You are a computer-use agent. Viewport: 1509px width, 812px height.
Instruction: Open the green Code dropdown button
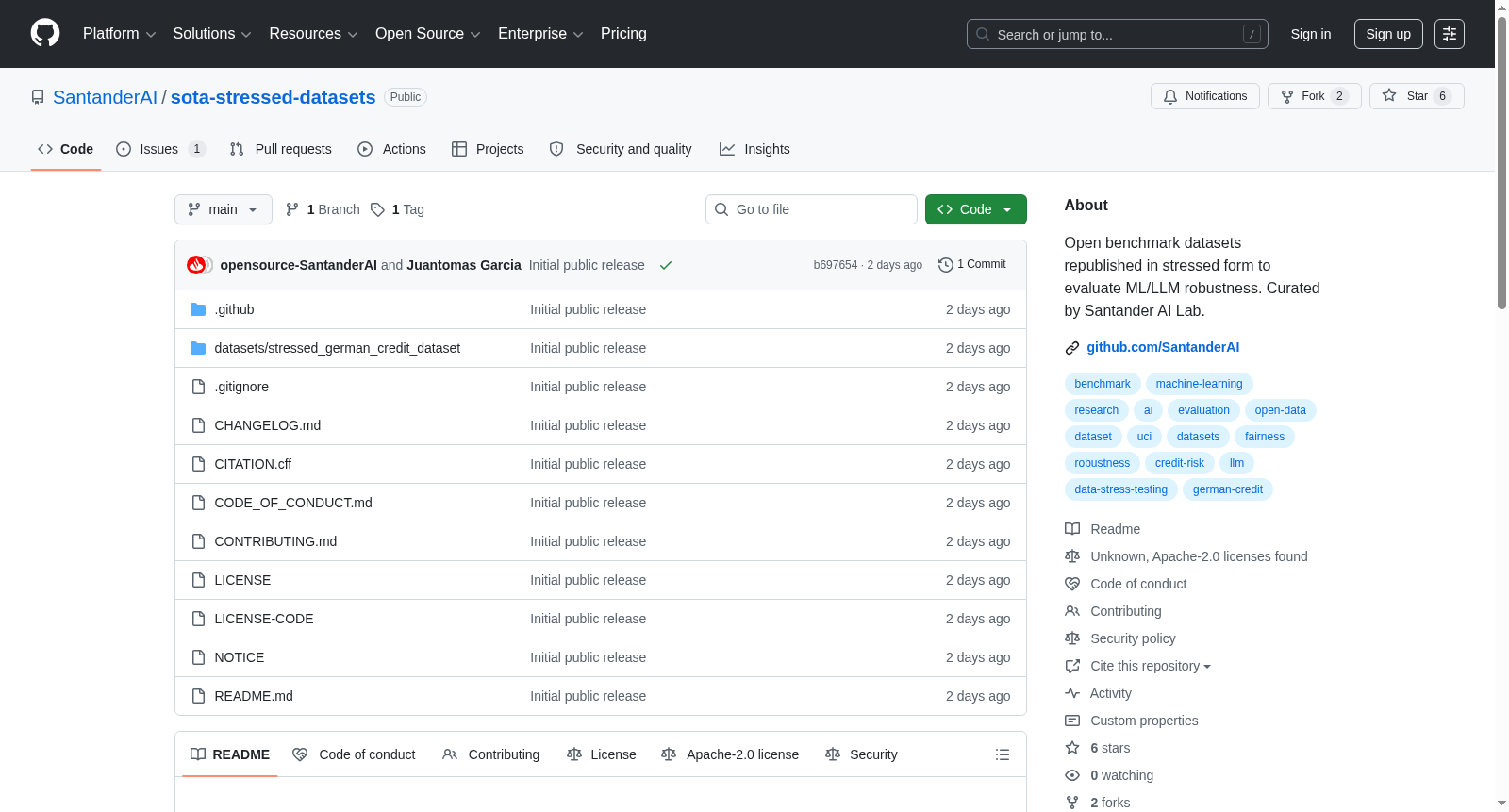click(x=976, y=209)
